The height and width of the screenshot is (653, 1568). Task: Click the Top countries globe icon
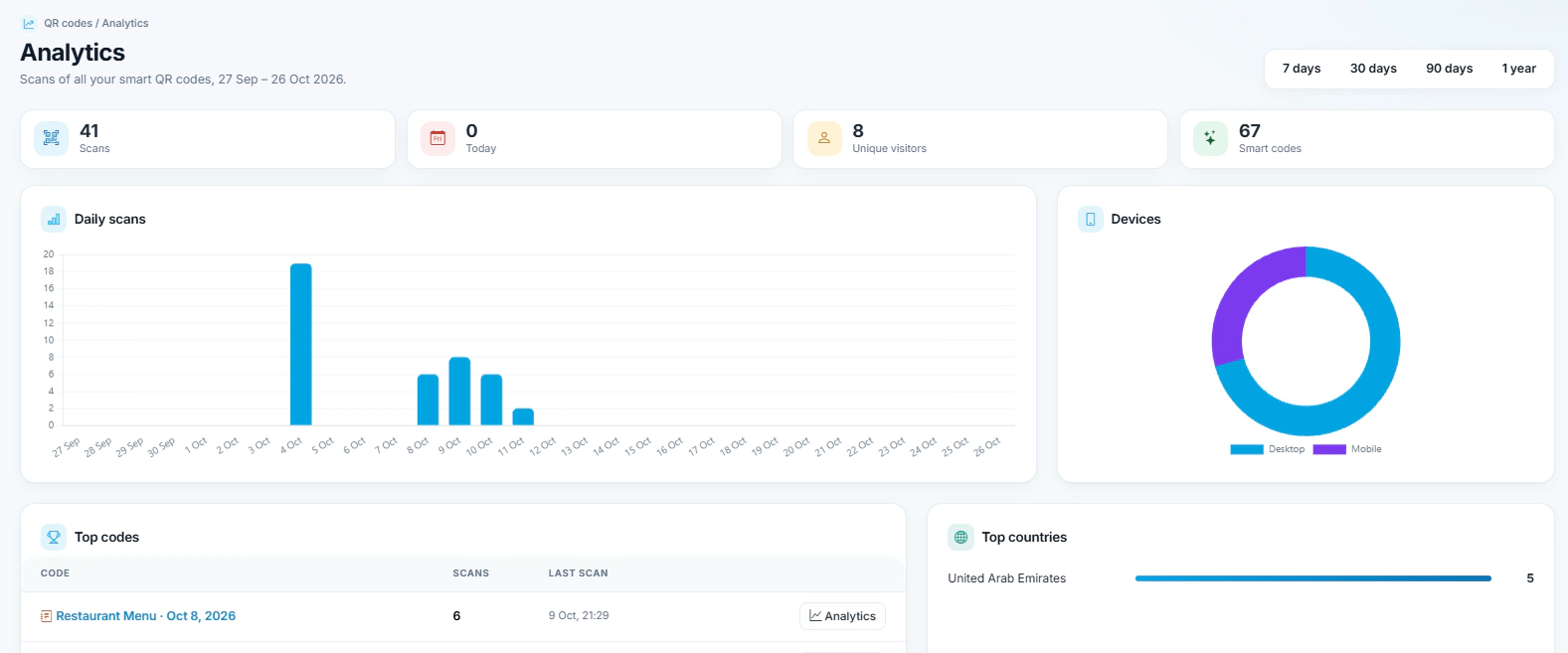pyautogui.click(x=960, y=537)
